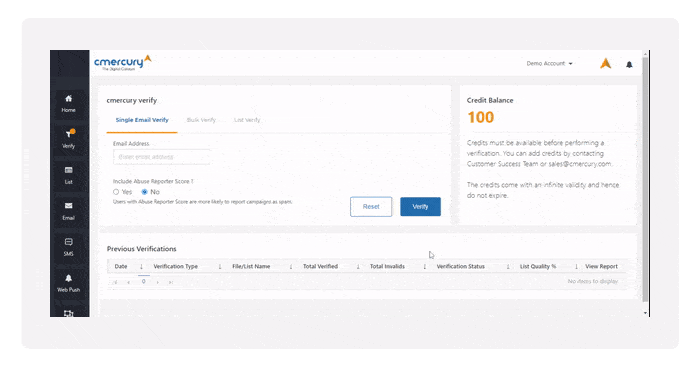
Task: Click the orange arrow icon in header
Action: coord(605,63)
